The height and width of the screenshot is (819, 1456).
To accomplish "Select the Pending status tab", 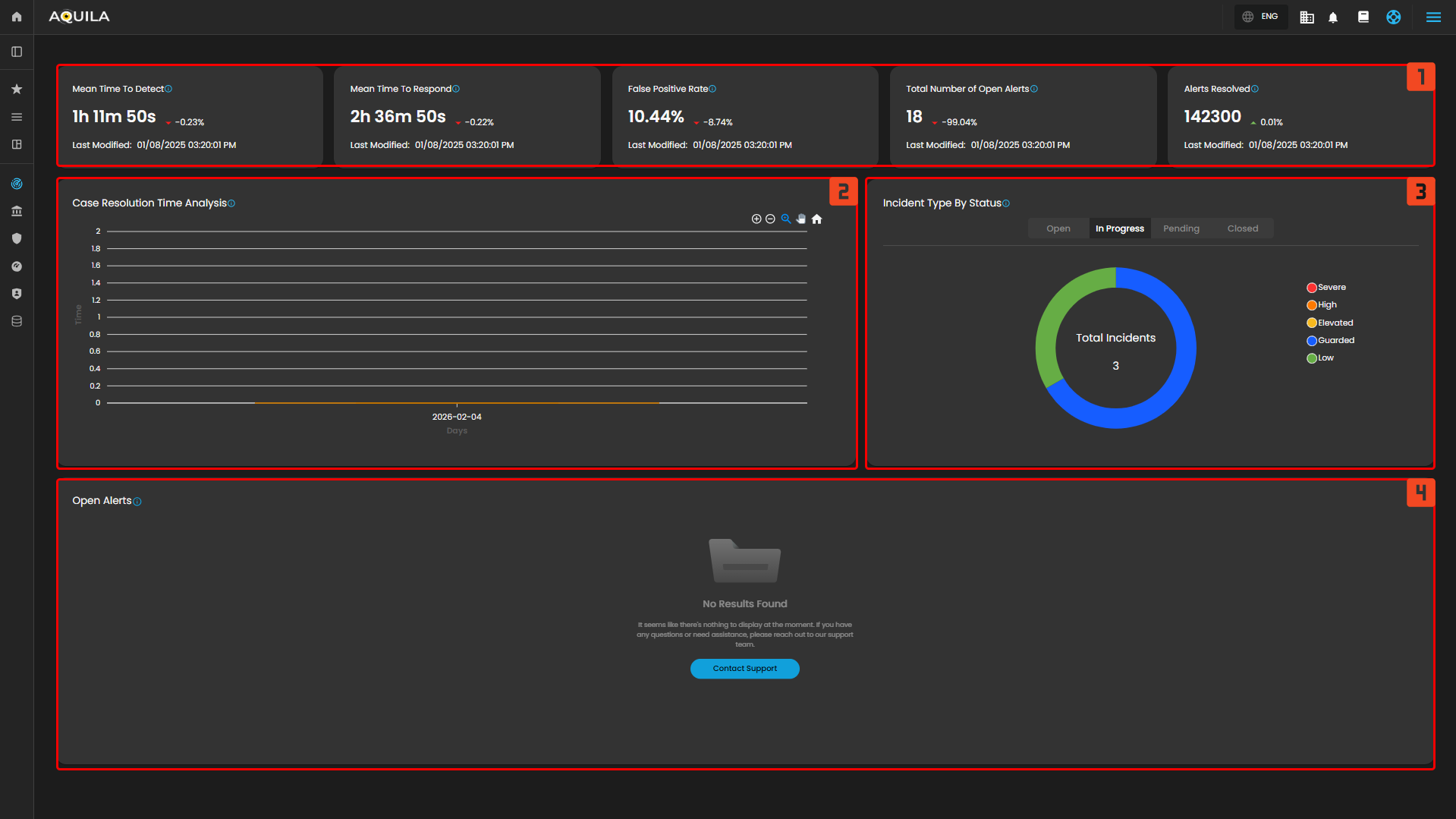I will [1181, 228].
